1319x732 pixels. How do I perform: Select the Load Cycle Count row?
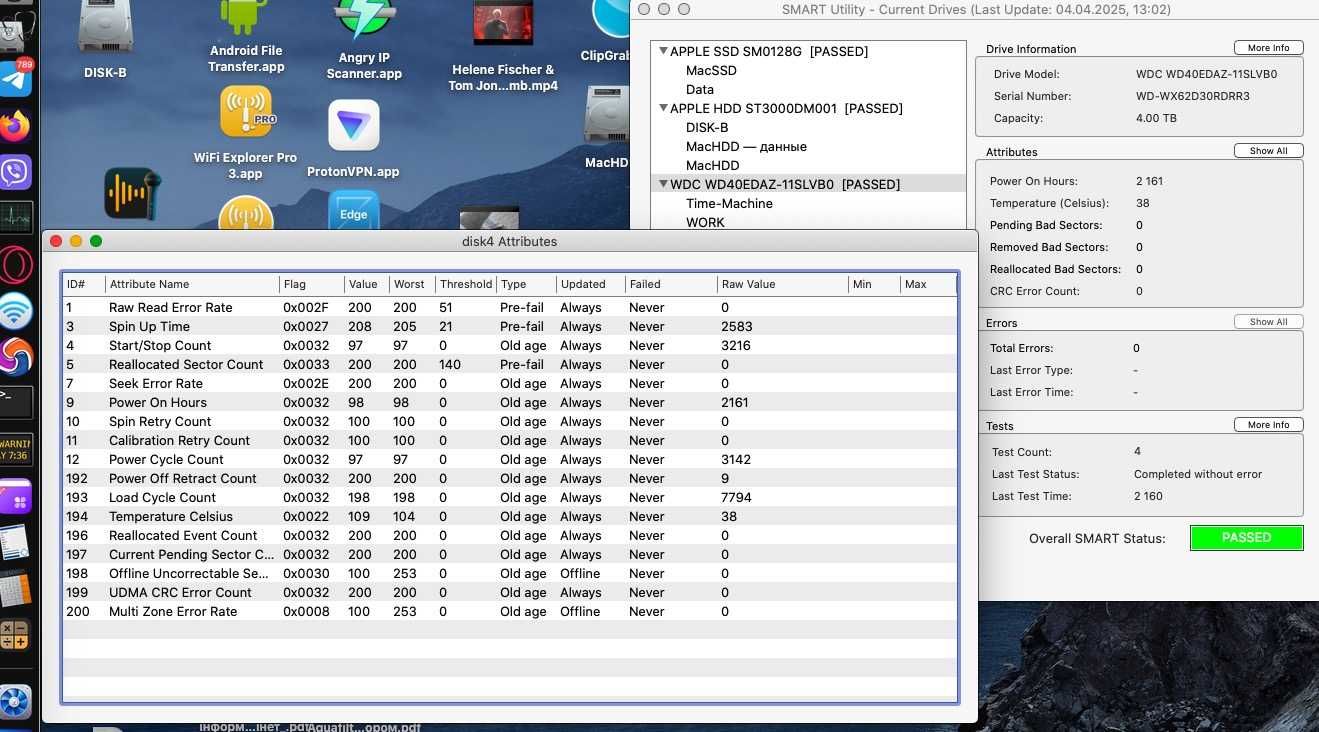coord(510,497)
